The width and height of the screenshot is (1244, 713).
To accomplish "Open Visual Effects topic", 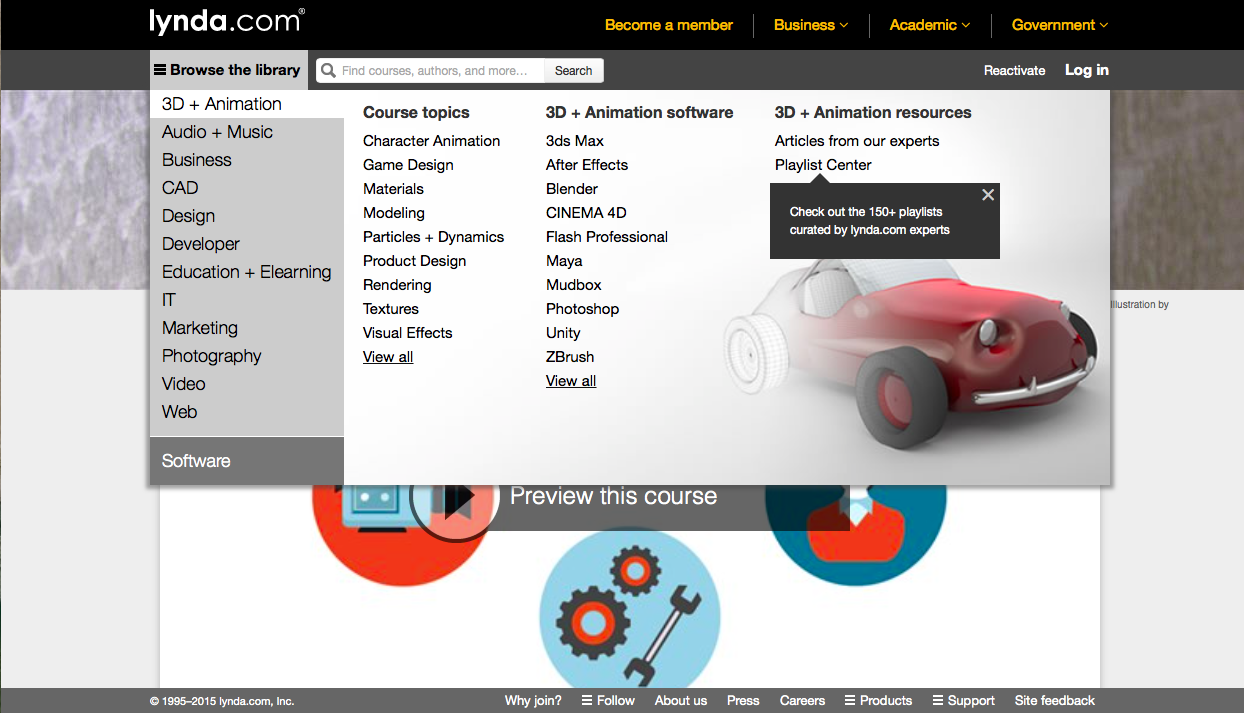I will click(x=407, y=333).
